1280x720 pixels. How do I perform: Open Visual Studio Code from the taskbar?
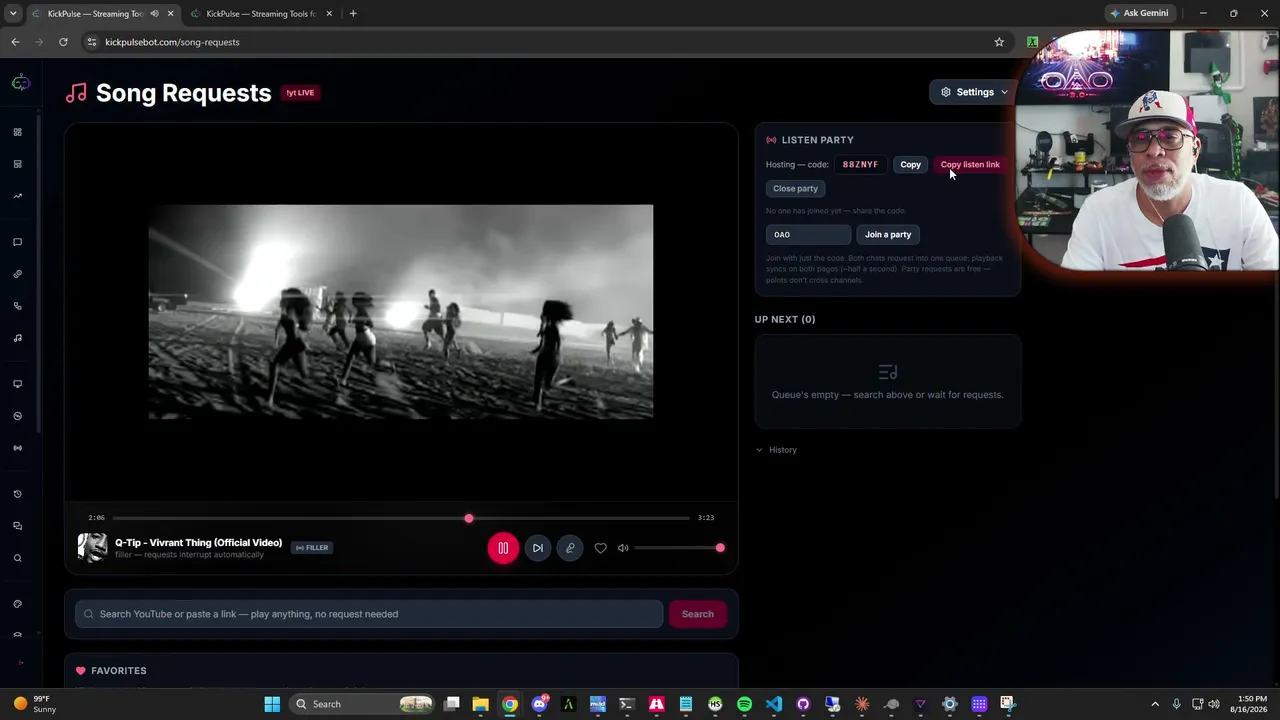[774, 704]
